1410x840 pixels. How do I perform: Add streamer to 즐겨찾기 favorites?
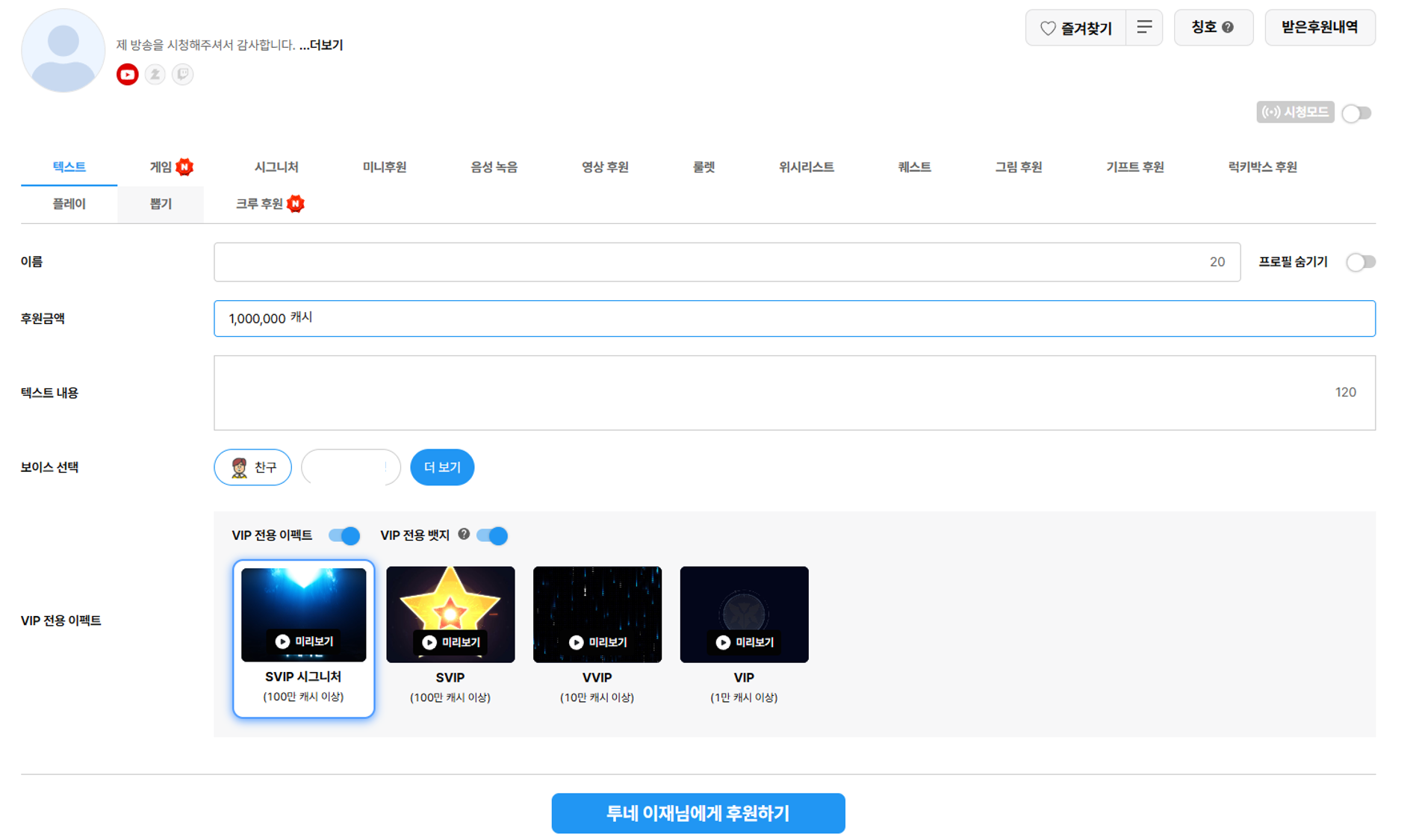click(x=1075, y=28)
